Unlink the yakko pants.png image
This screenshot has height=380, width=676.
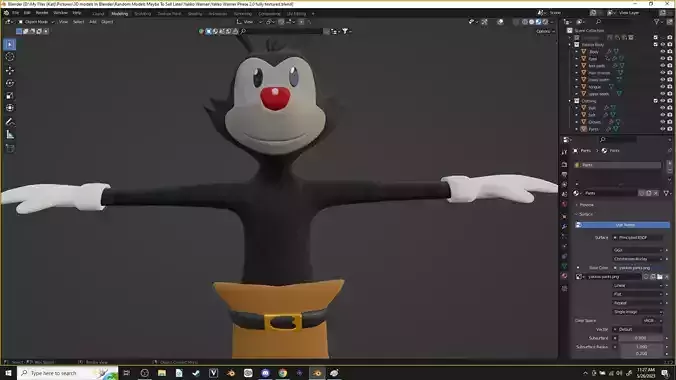click(667, 277)
